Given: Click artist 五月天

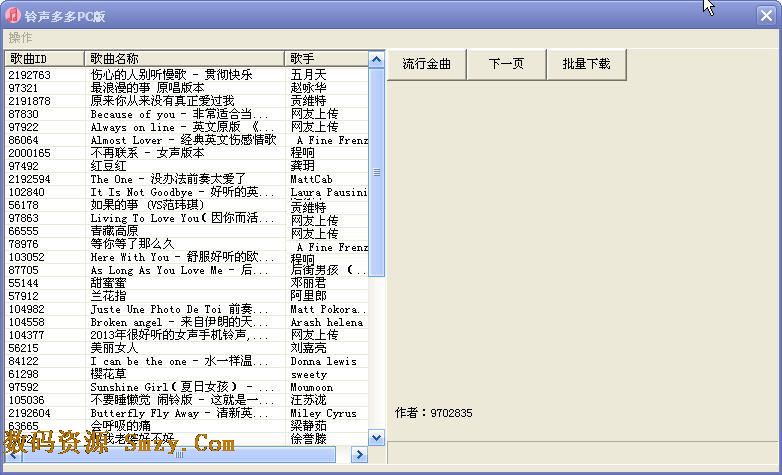Looking at the screenshot, I should pyautogui.click(x=308, y=75).
